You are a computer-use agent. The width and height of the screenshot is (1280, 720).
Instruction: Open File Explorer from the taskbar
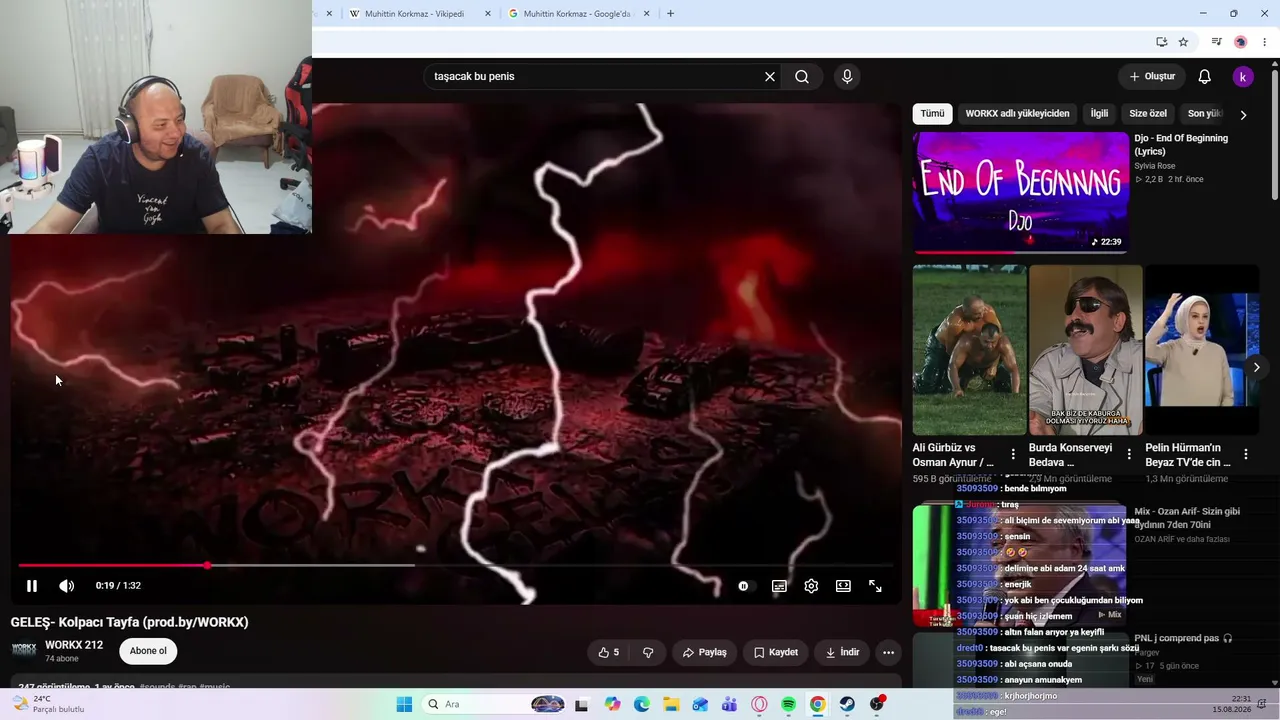[x=671, y=704]
